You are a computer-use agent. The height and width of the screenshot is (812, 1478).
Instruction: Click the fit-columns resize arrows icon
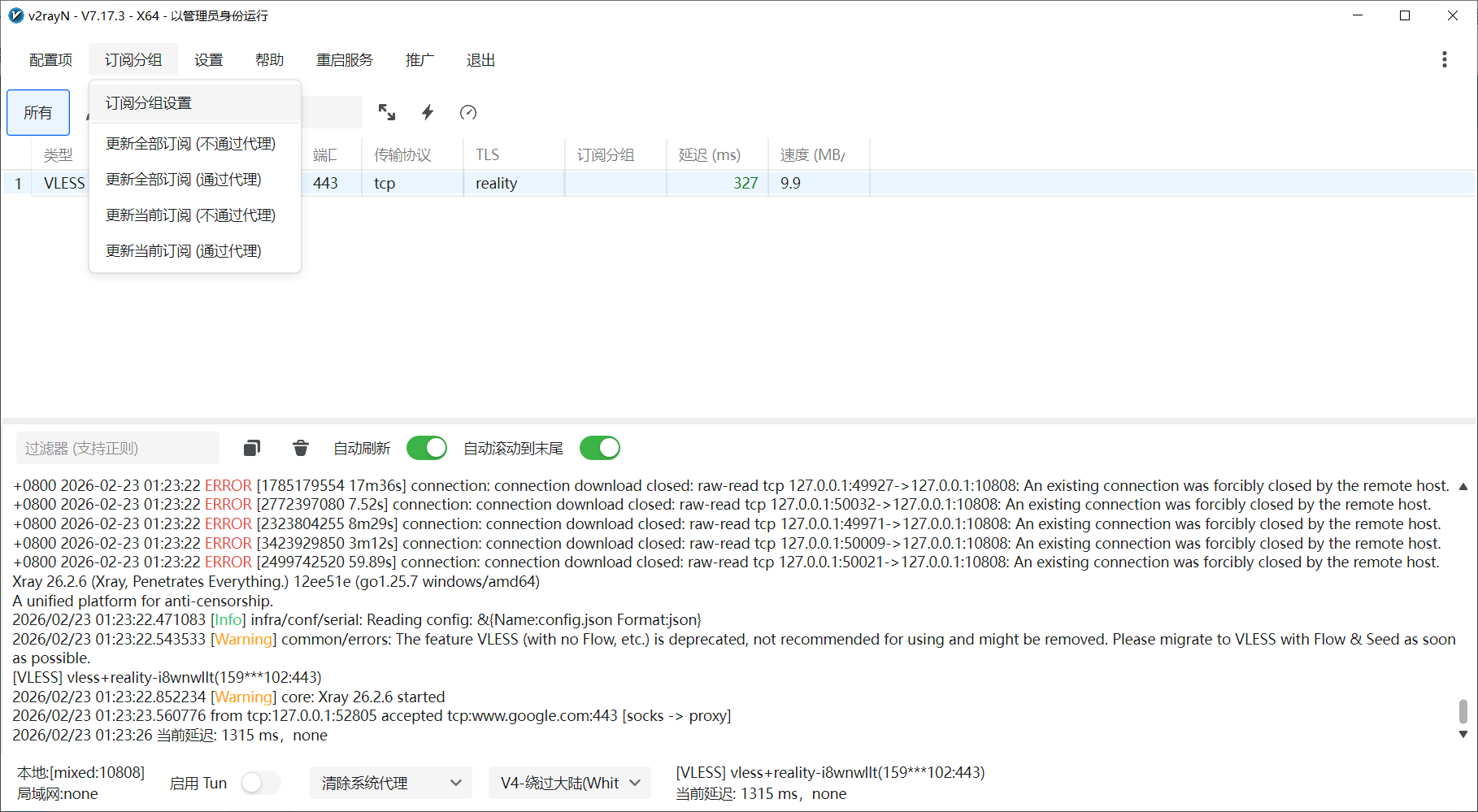point(387,112)
